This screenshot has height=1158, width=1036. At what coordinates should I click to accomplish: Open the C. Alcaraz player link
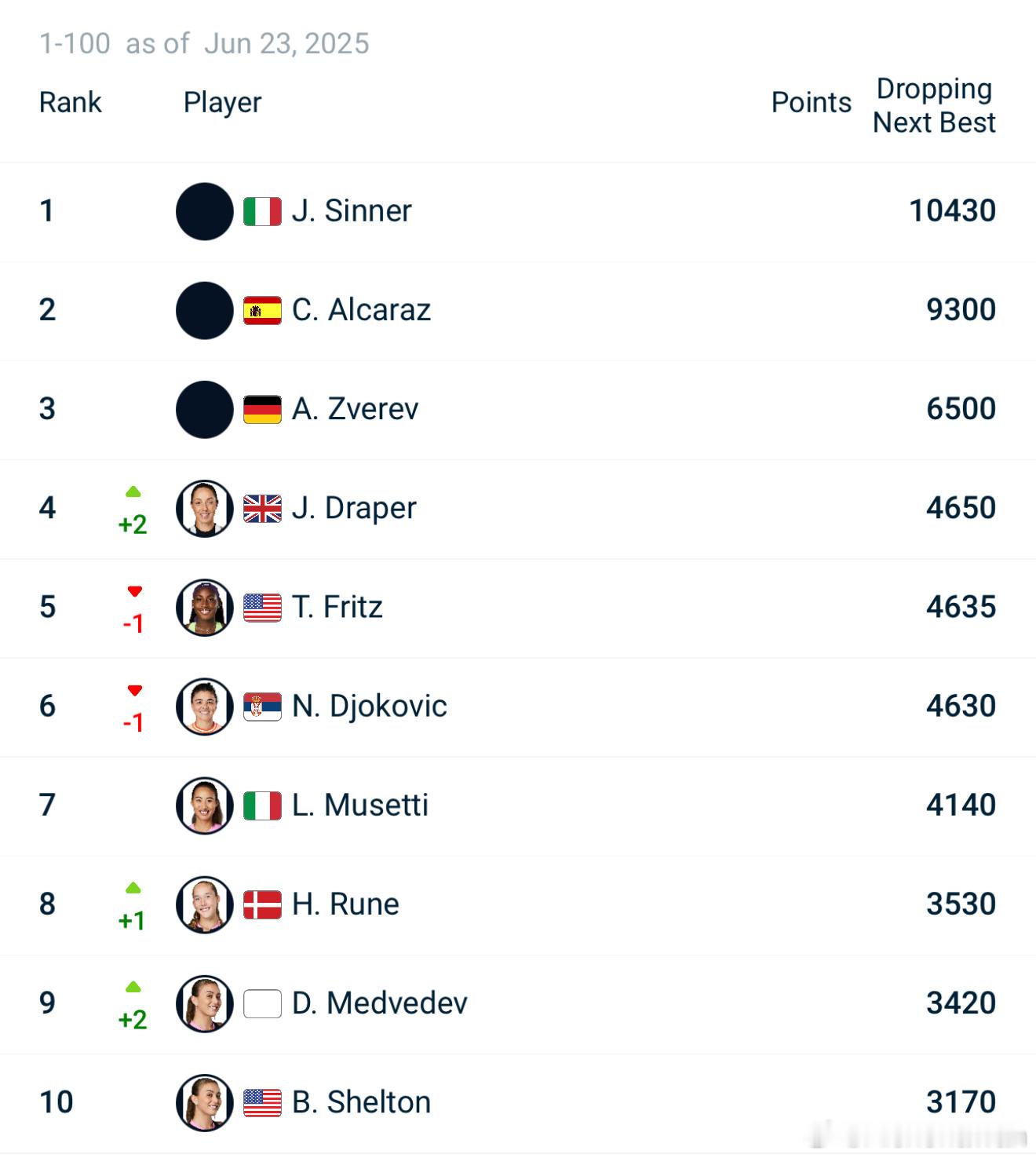[x=361, y=309]
